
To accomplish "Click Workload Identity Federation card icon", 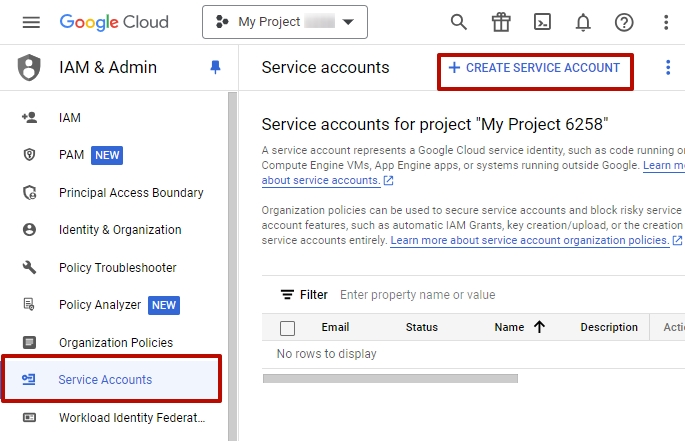I will [x=29, y=417].
